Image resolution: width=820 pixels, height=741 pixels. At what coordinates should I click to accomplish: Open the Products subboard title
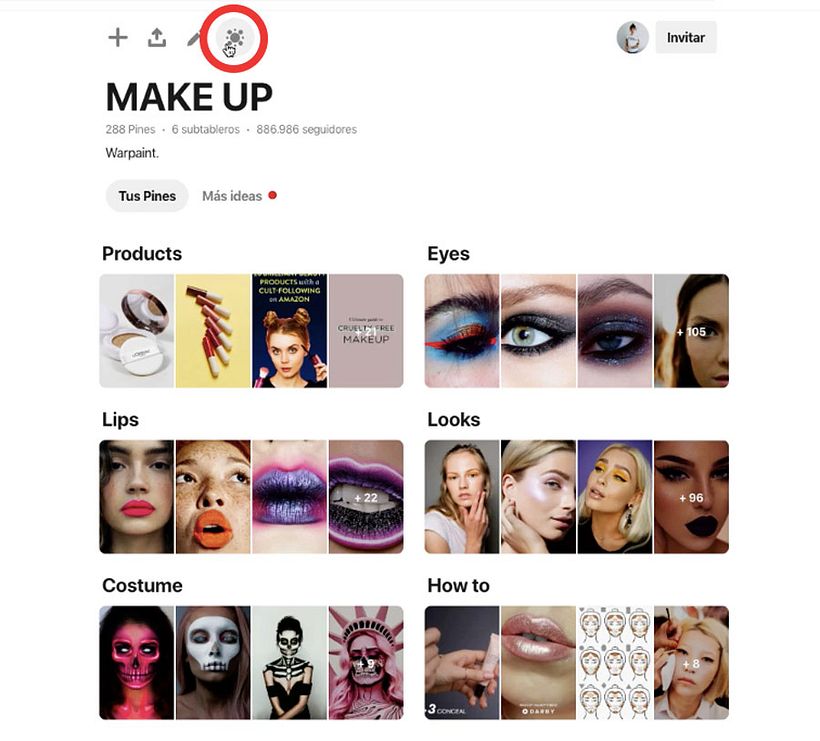[142, 254]
